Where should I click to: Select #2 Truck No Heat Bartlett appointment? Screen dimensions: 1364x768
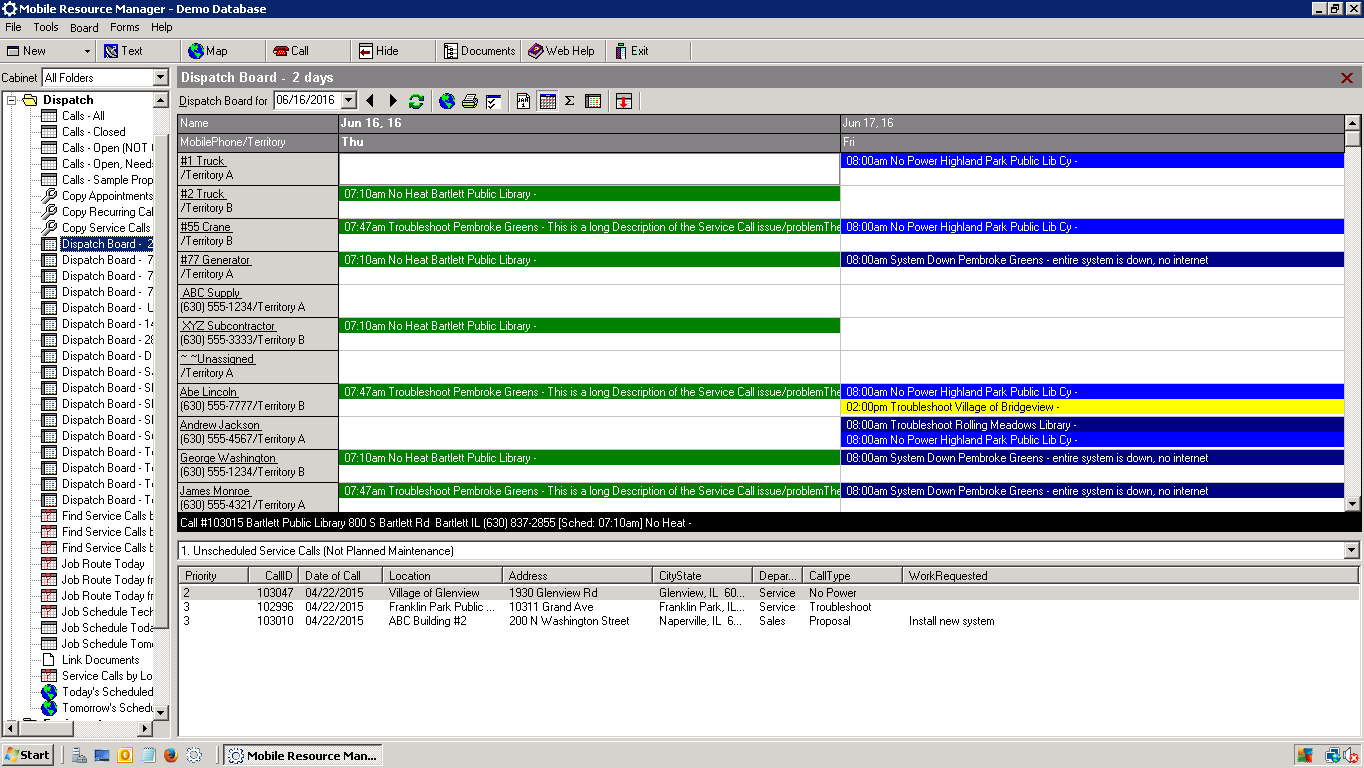click(590, 194)
